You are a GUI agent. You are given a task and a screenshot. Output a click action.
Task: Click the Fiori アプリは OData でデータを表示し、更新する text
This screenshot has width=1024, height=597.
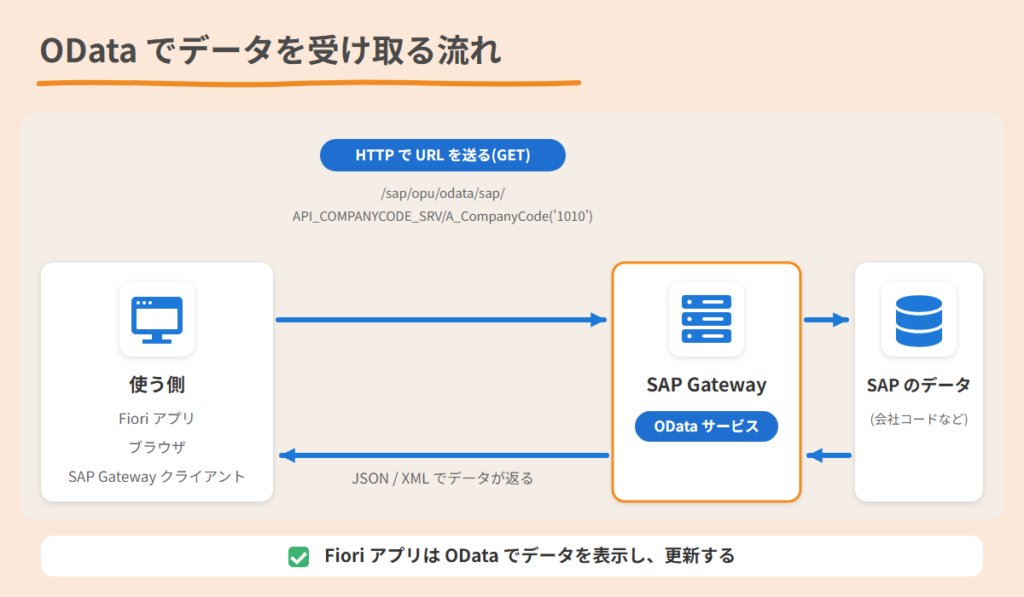pyautogui.click(x=530, y=556)
